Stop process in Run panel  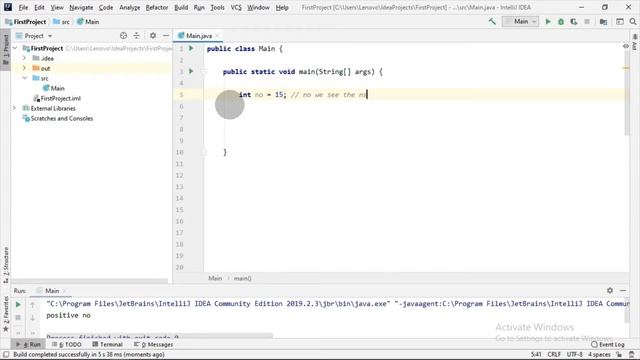pyautogui.click(x=18, y=317)
